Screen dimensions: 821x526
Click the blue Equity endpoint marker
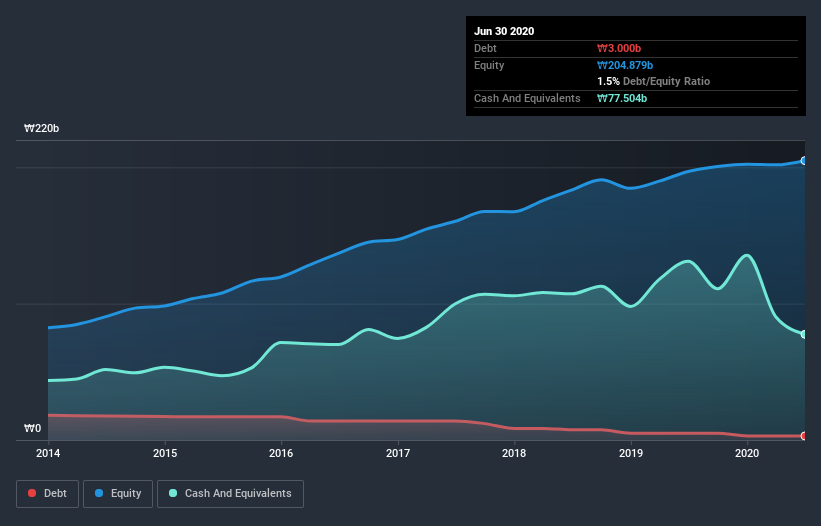pyautogui.click(x=804, y=161)
